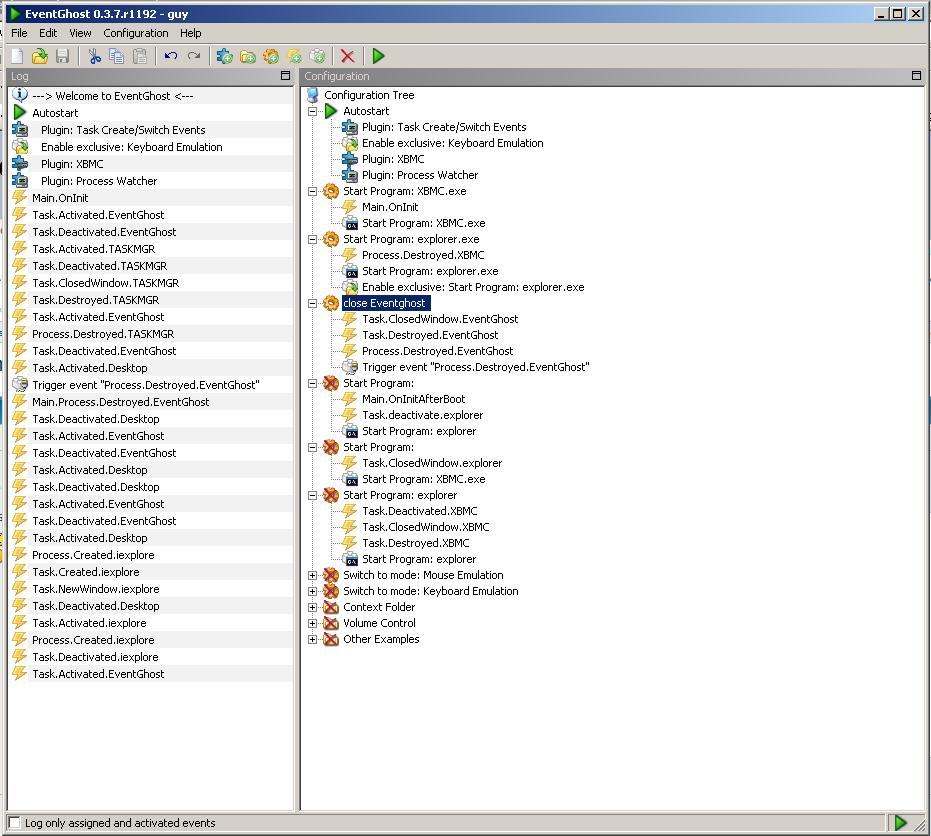This screenshot has height=836, width=931.
Task: Click the Add Folder toolbar icon
Action: [248, 56]
